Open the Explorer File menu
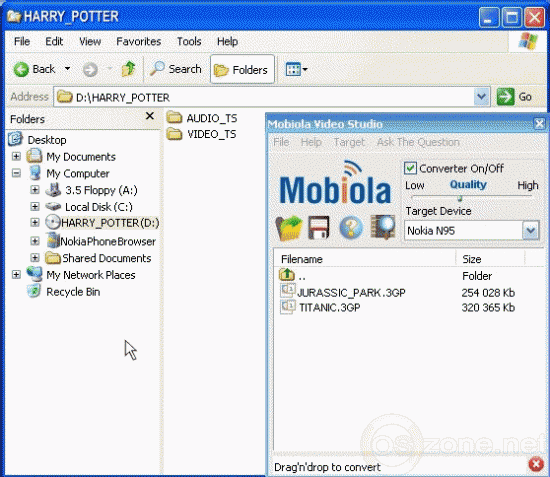 (22, 41)
